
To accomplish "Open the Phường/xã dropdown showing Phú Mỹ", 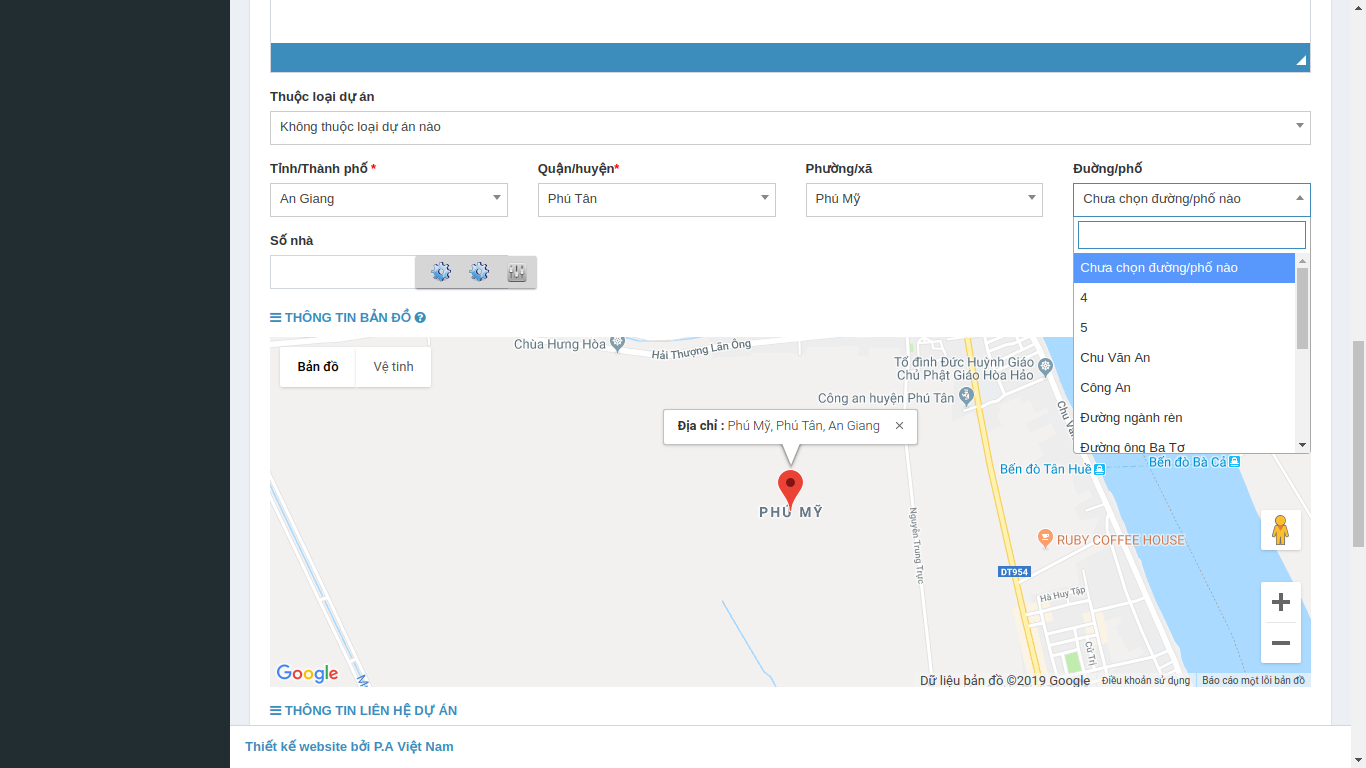I will pyautogui.click(x=924, y=199).
